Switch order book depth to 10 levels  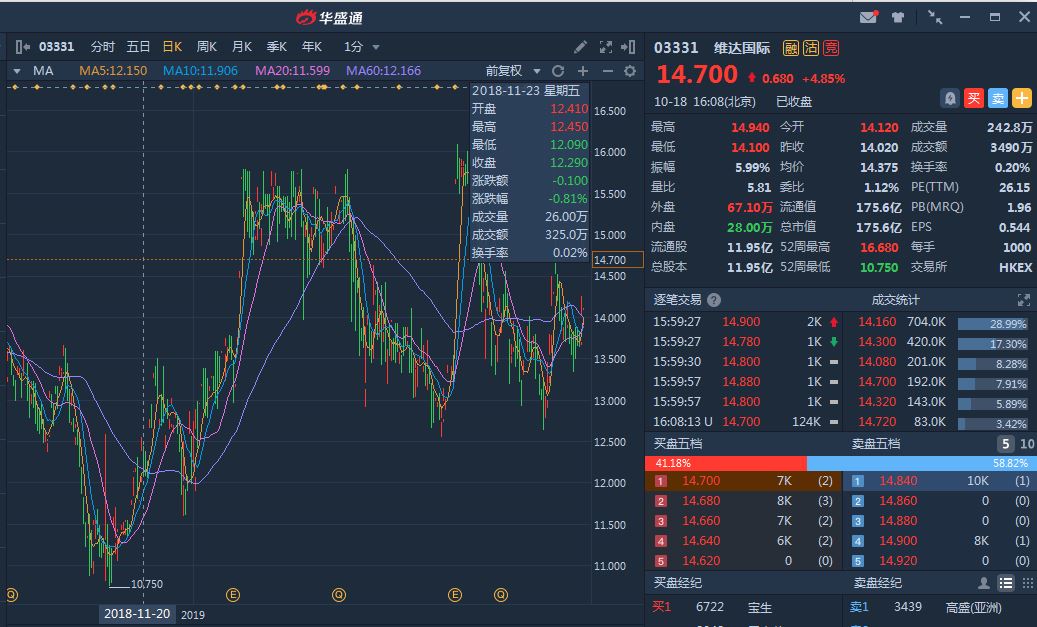1027,444
